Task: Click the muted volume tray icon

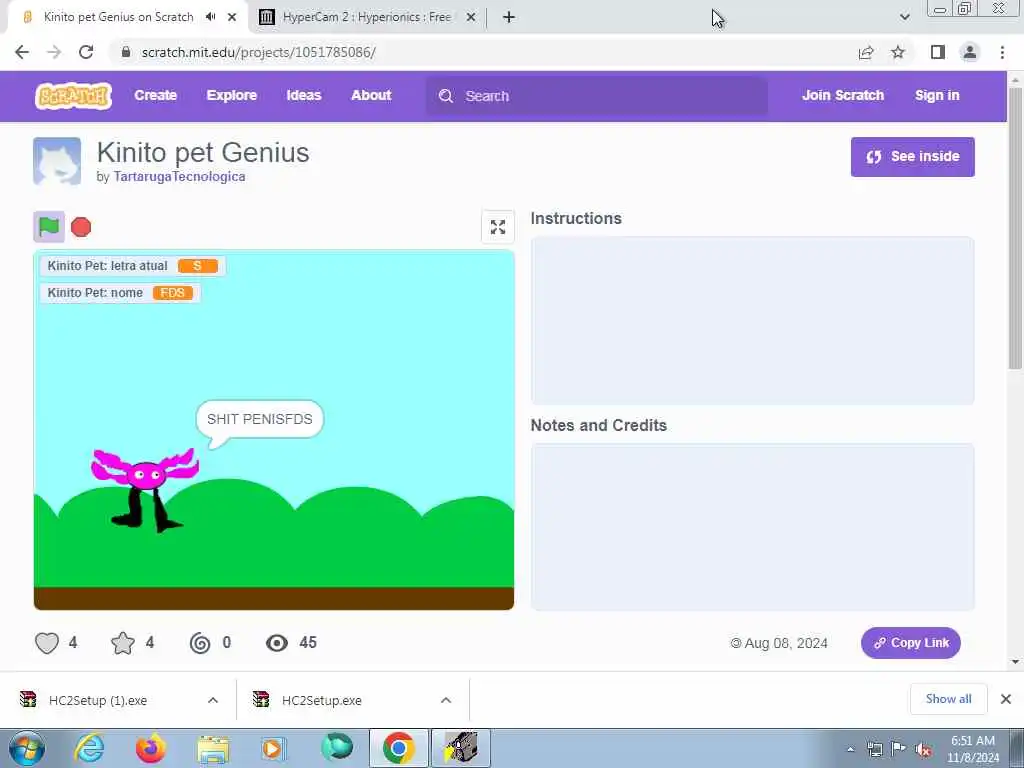Action: point(923,749)
